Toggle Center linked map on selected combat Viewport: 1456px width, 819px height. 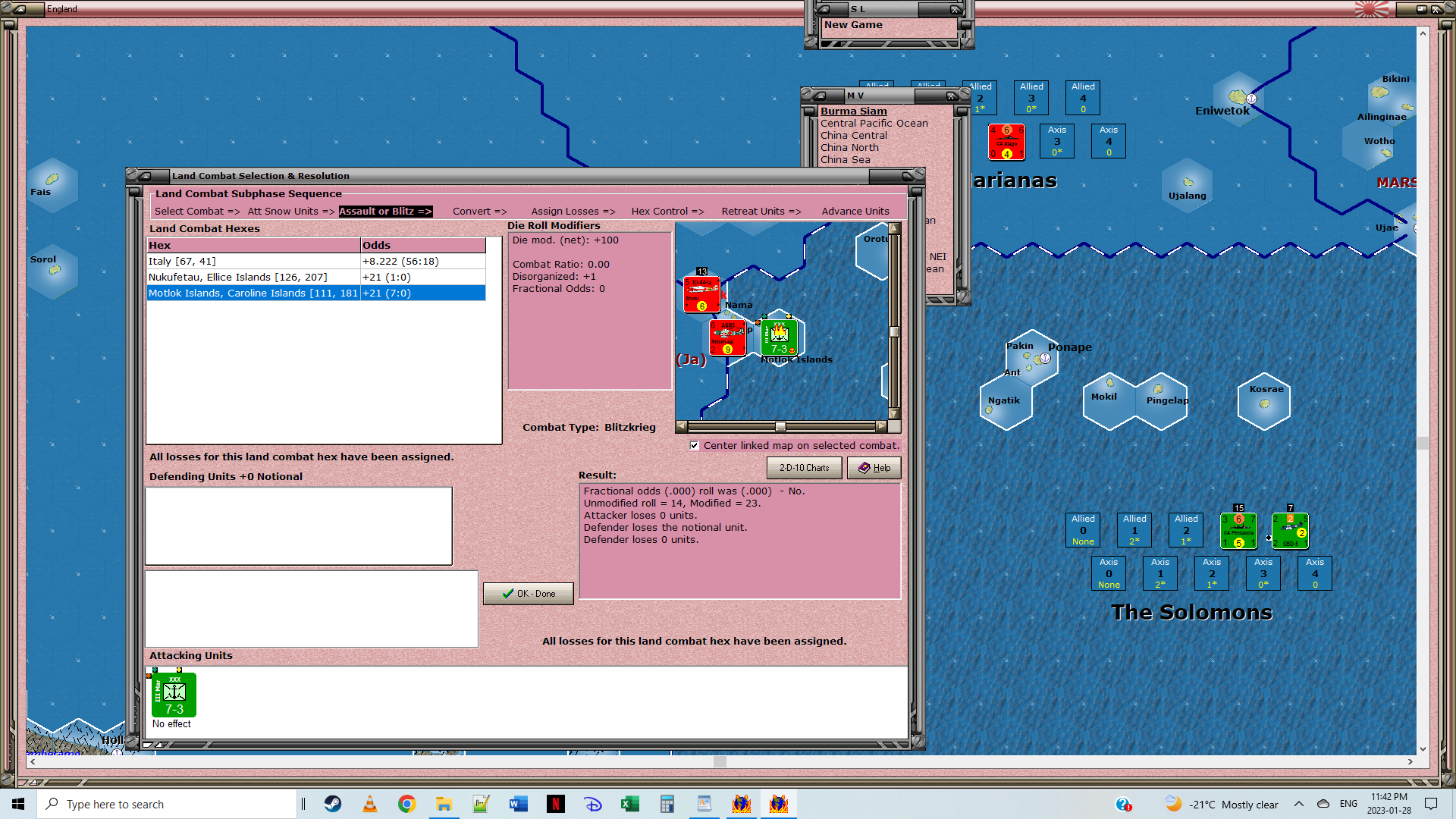tap(695, 446)
